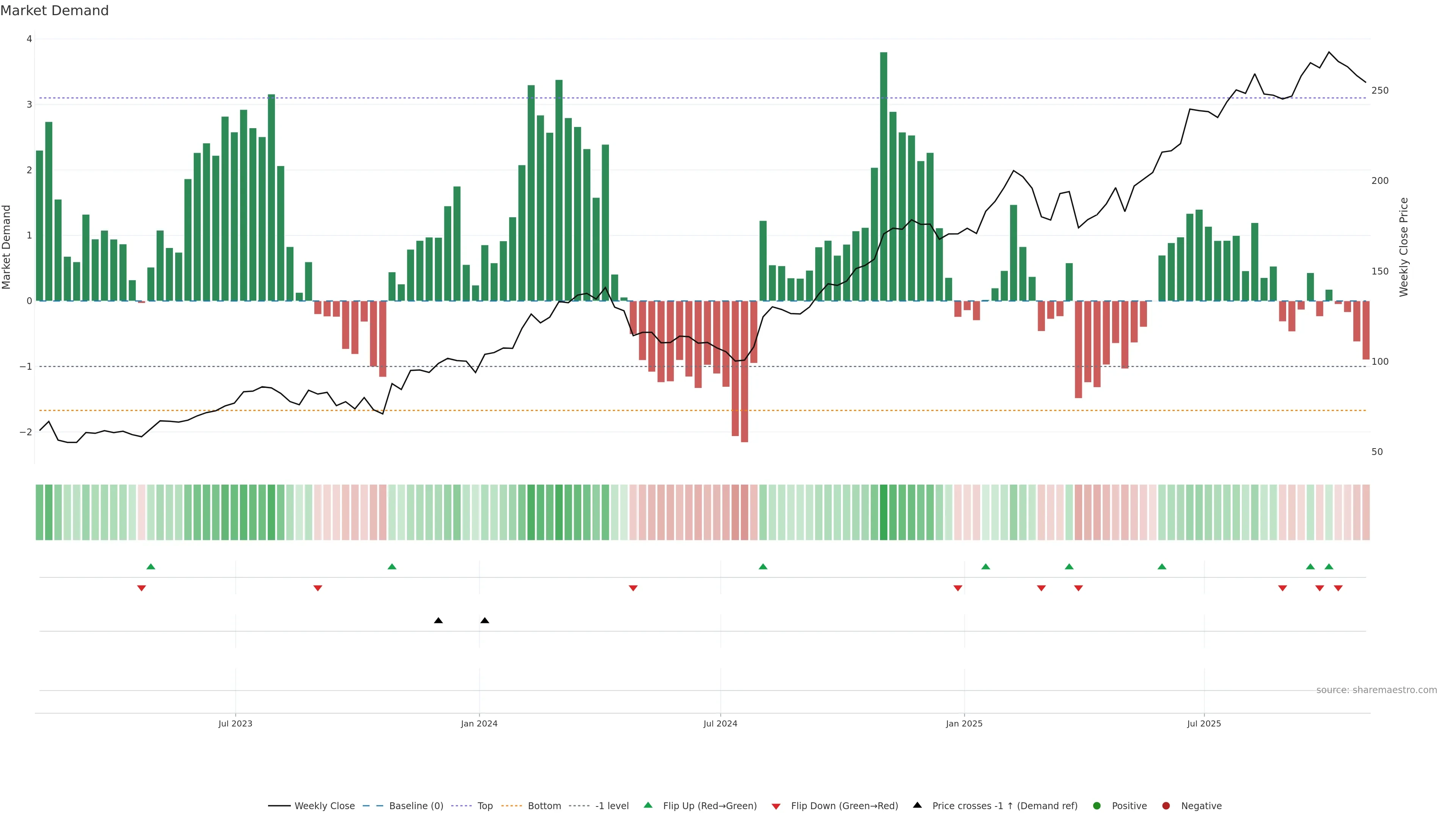
Task: Click the green flip-up marker just after Jul 2024
Action: [763, 566]
